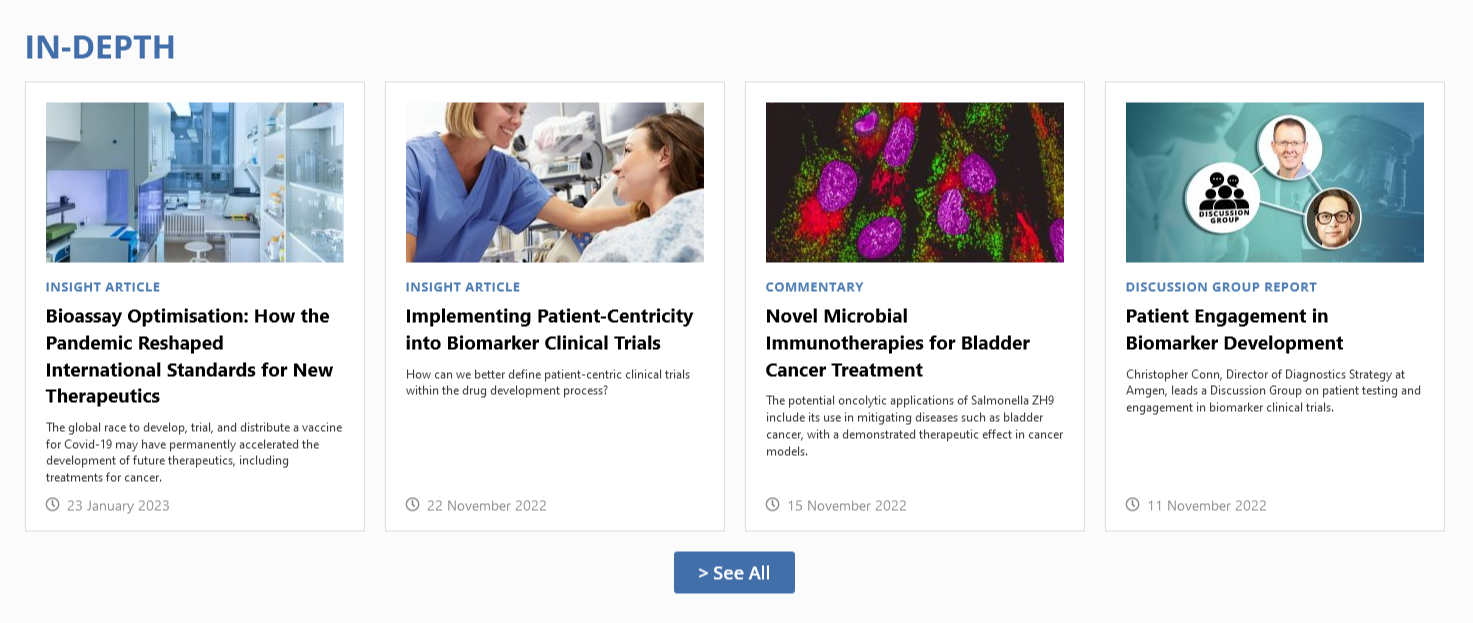1473x623 pixels.
Task: Click the Discussion Group Report category label
Action: click(x=1221, y=287)
